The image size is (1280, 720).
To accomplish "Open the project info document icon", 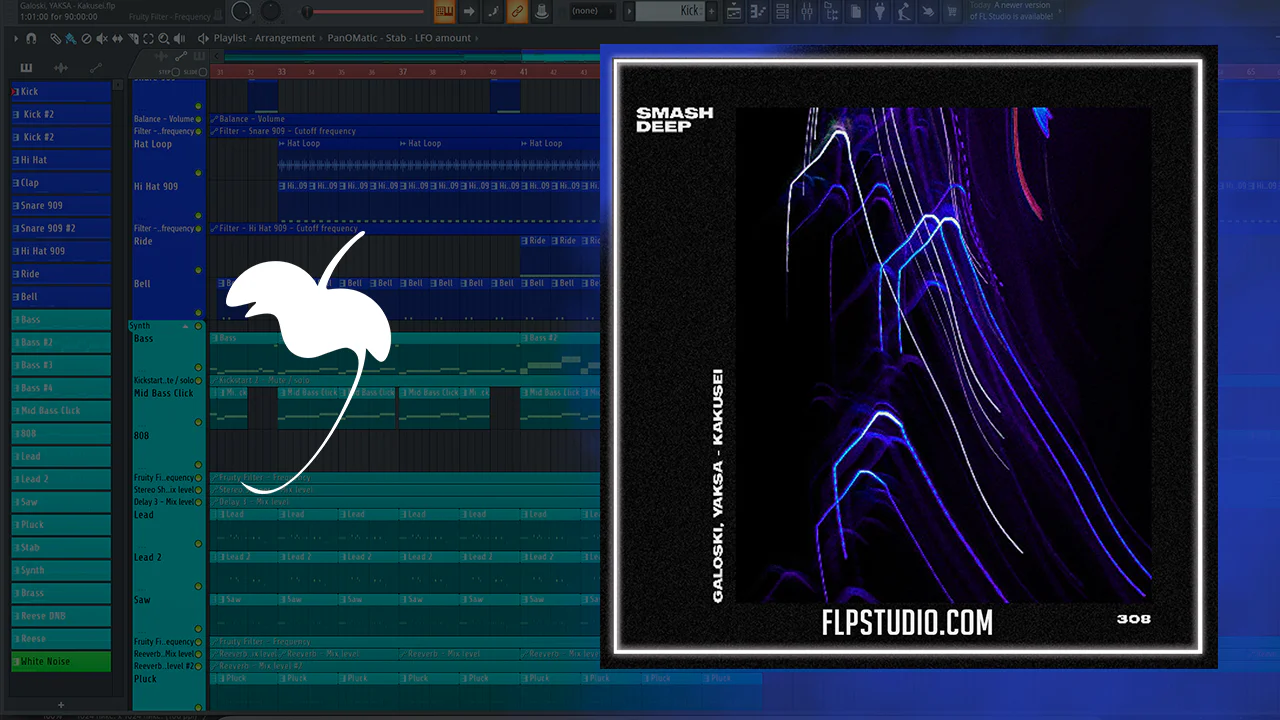I will coord(855,11).
